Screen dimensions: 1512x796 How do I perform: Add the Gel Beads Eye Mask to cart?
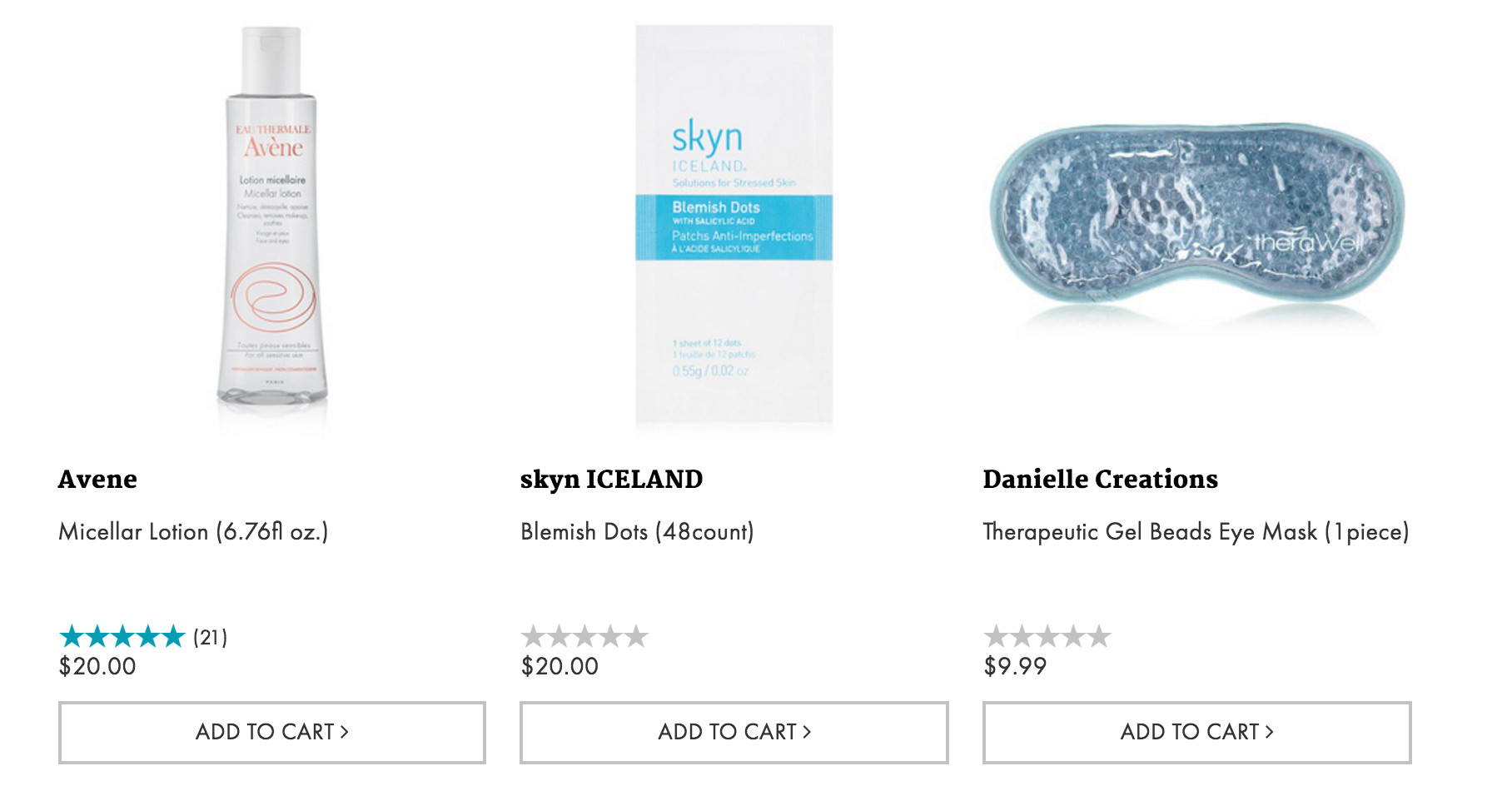point(1197,732)
